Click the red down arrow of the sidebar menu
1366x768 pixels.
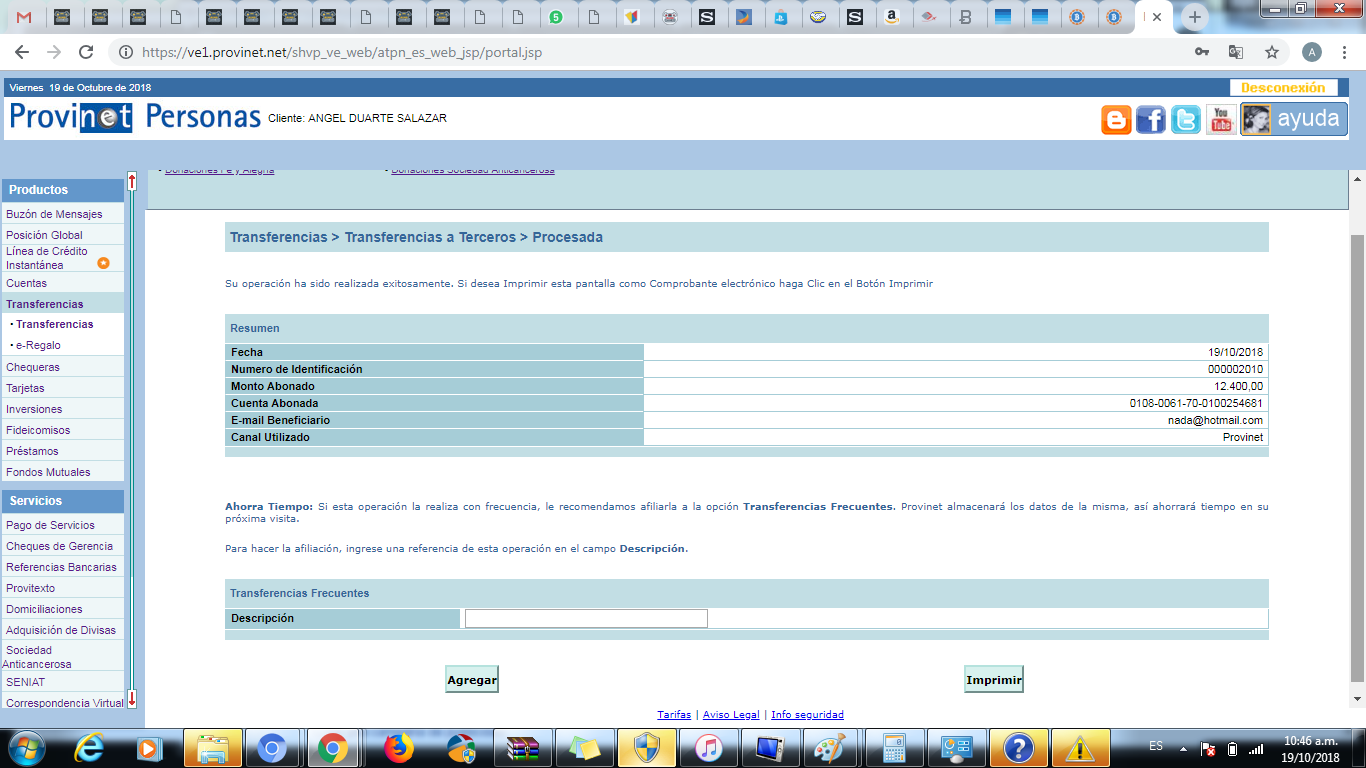tap(132, 698)
